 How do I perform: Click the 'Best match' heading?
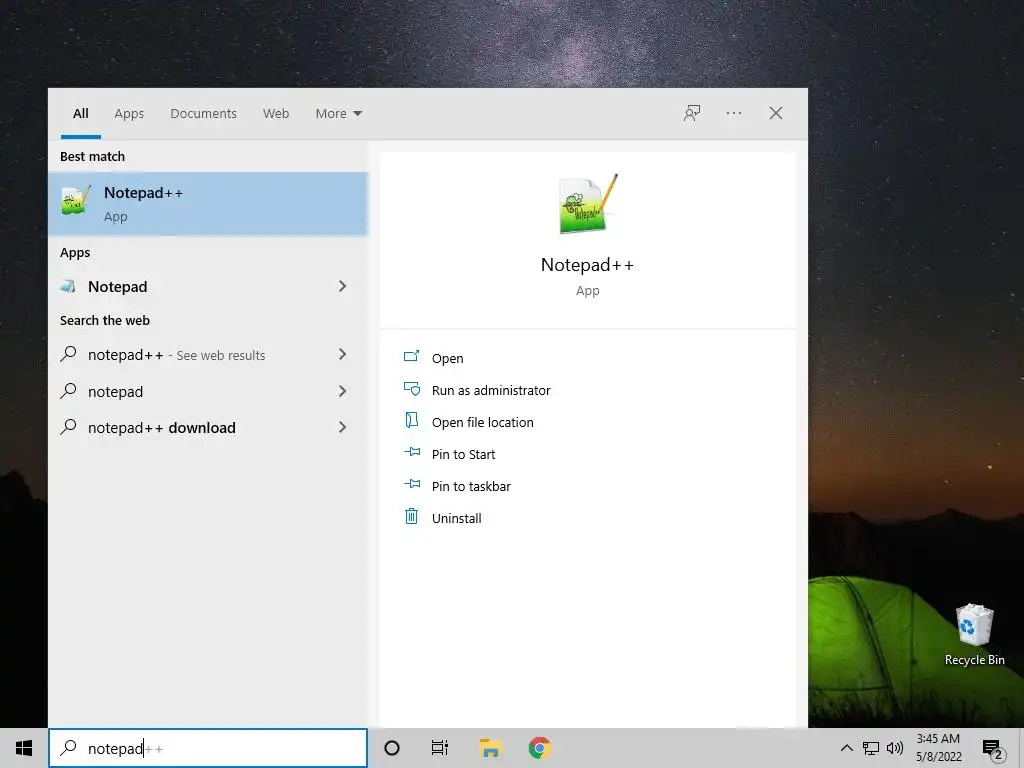92,156
